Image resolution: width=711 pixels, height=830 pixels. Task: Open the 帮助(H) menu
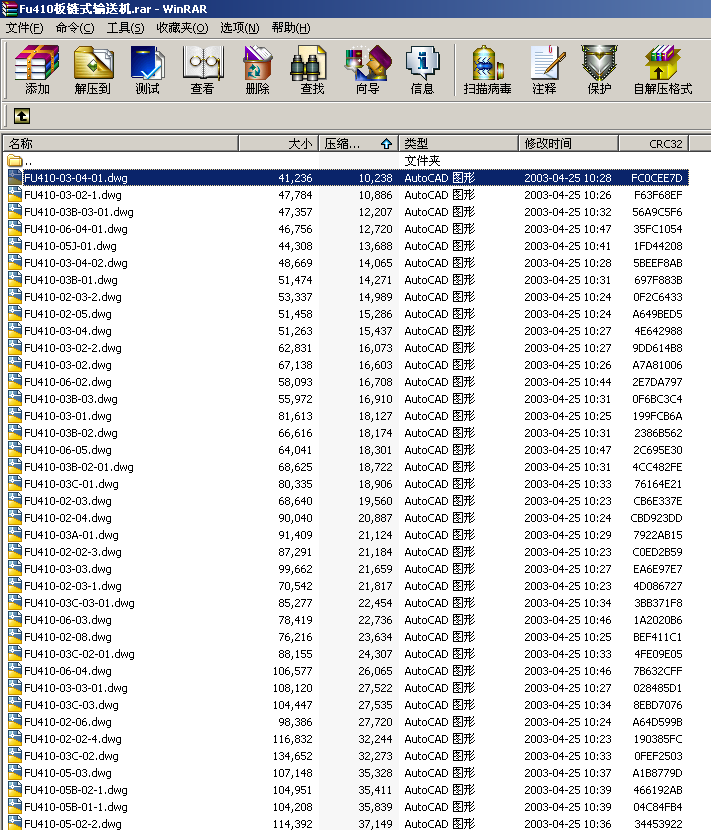(291, 28)
